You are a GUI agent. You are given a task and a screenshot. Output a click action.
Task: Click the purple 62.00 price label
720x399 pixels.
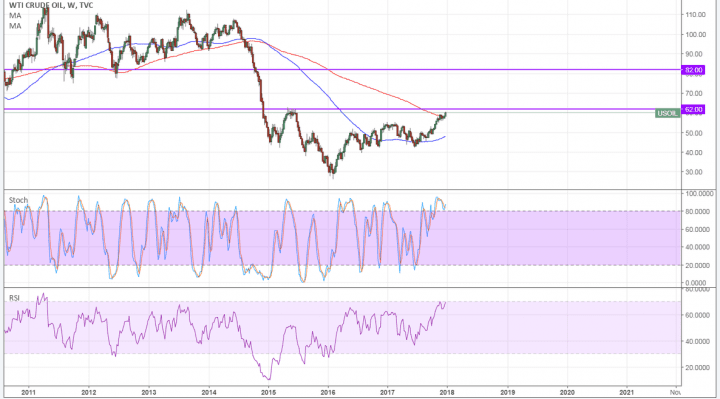click(x=693, y=109)
